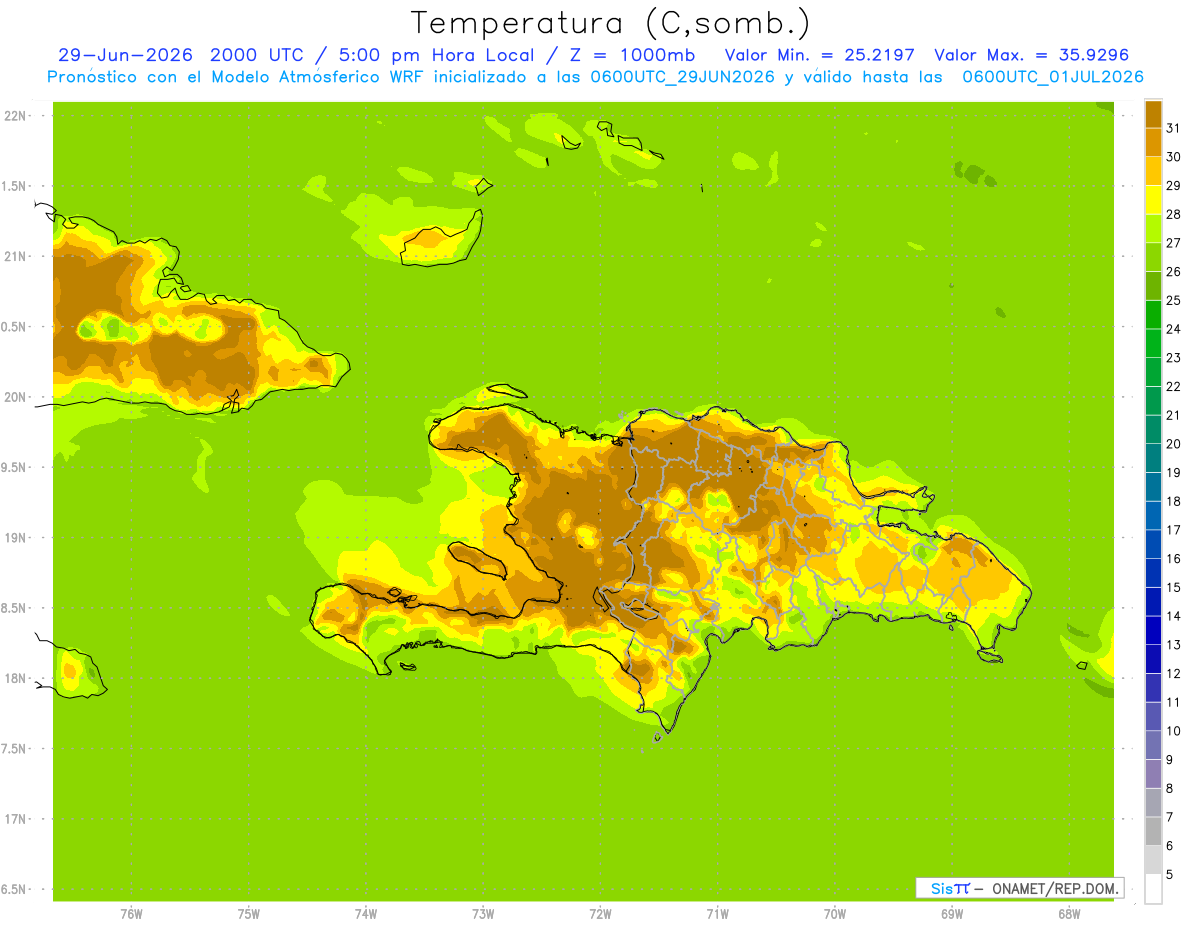Click the '22N' latitude axis label
This screenshot has width=1200, height=927.
tap(17, 116)
